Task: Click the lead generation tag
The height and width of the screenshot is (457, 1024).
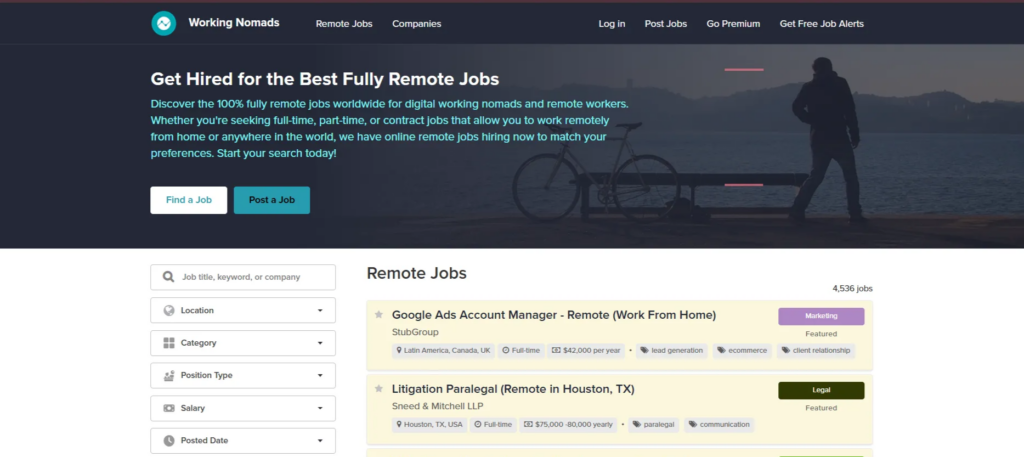Action: (x=673, y=351)
